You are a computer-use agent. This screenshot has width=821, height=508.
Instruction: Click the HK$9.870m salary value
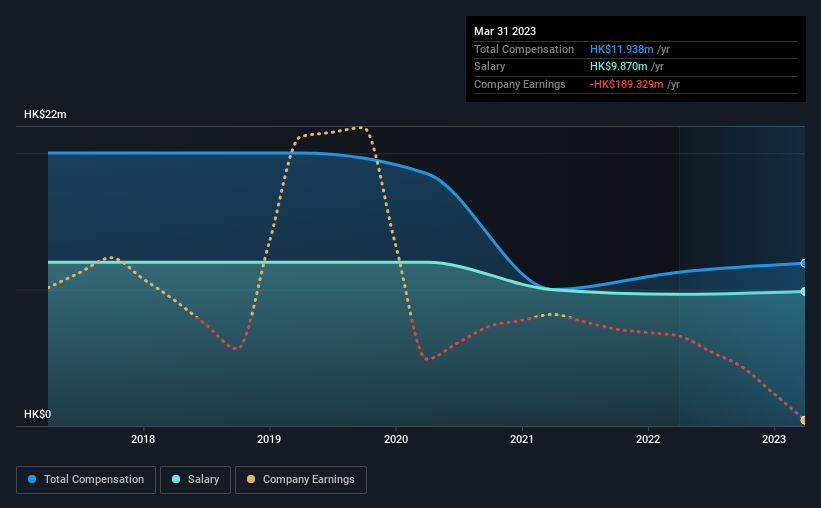coord(618,67)
